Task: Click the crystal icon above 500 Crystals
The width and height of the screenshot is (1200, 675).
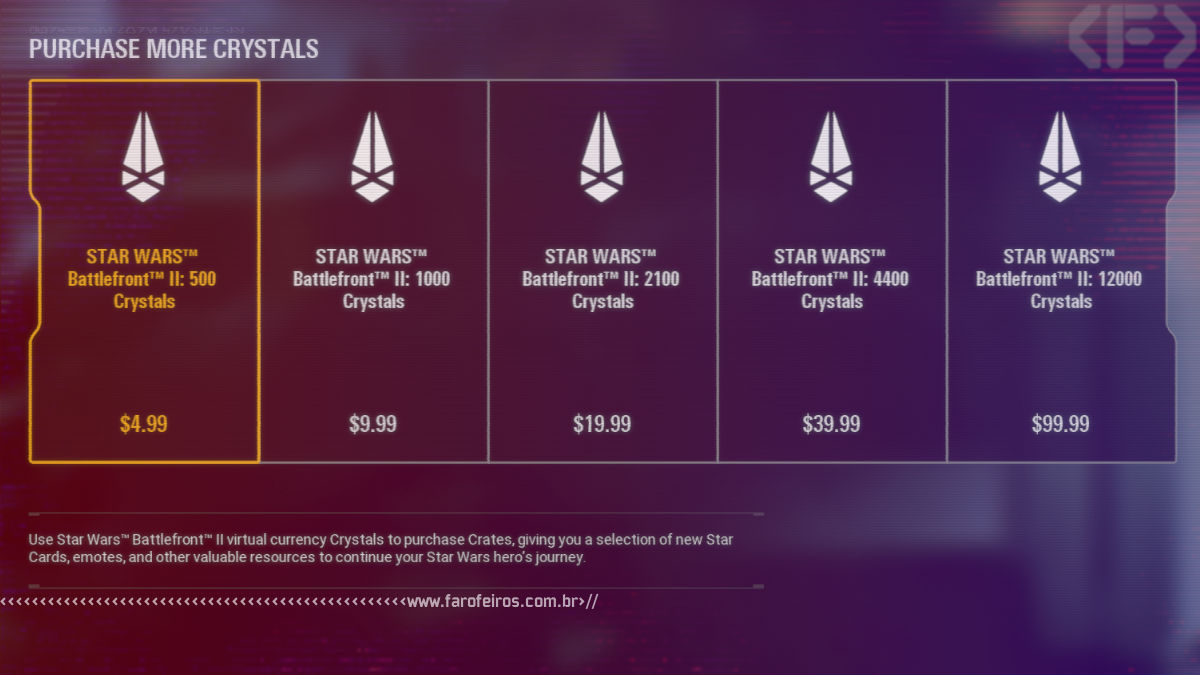Action: pos(143,156)
